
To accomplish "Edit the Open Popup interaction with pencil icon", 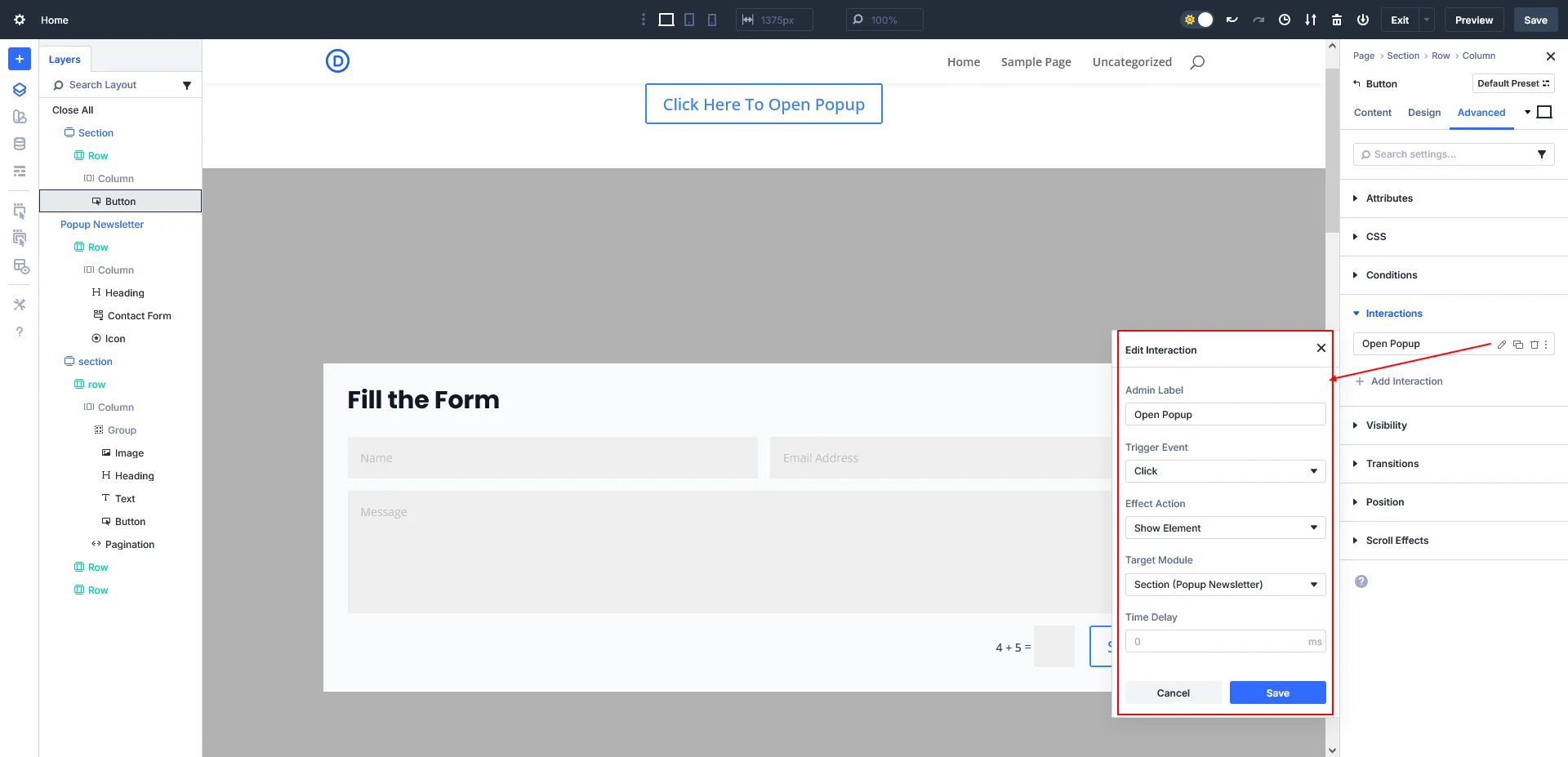I will [x=1502, y=345].
